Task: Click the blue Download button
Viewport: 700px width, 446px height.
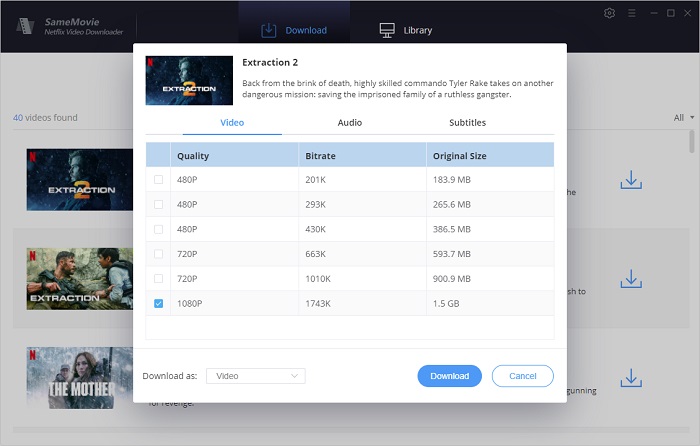Action: click(x=450, y=376)
